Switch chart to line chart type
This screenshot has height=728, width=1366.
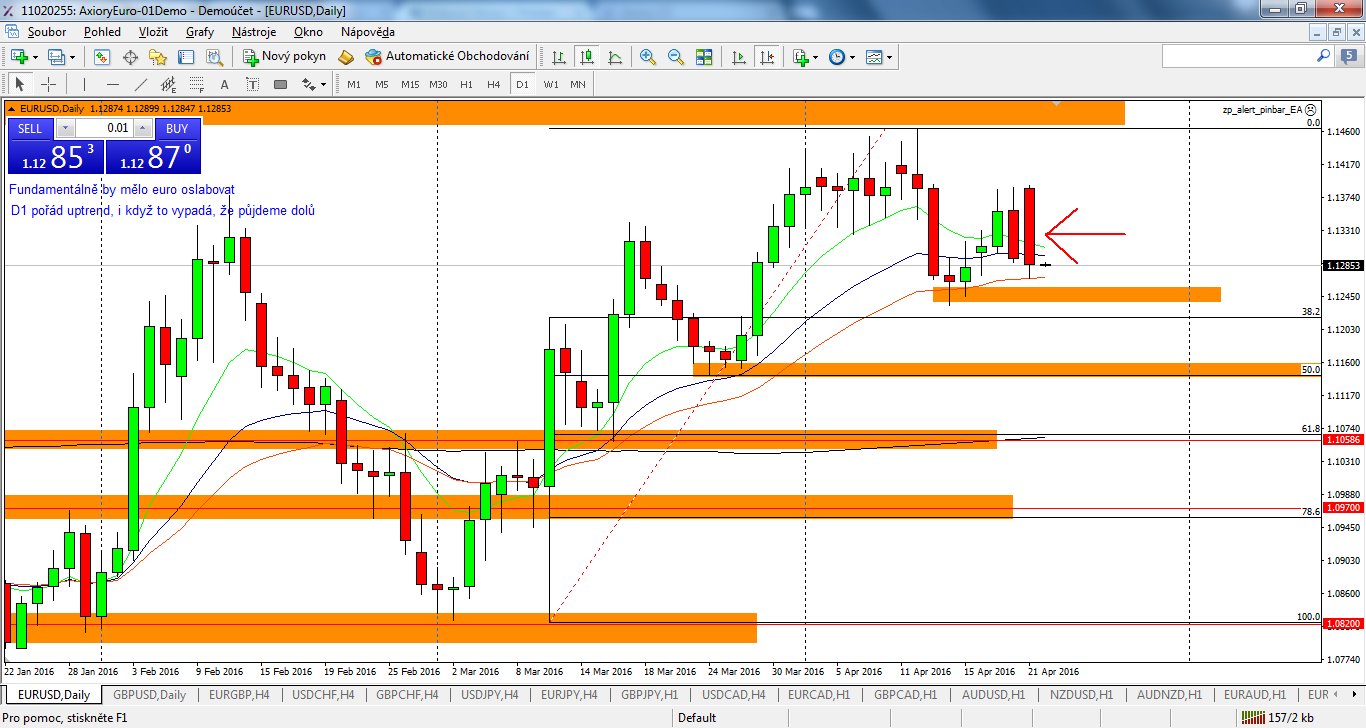(x=615, y=57)
